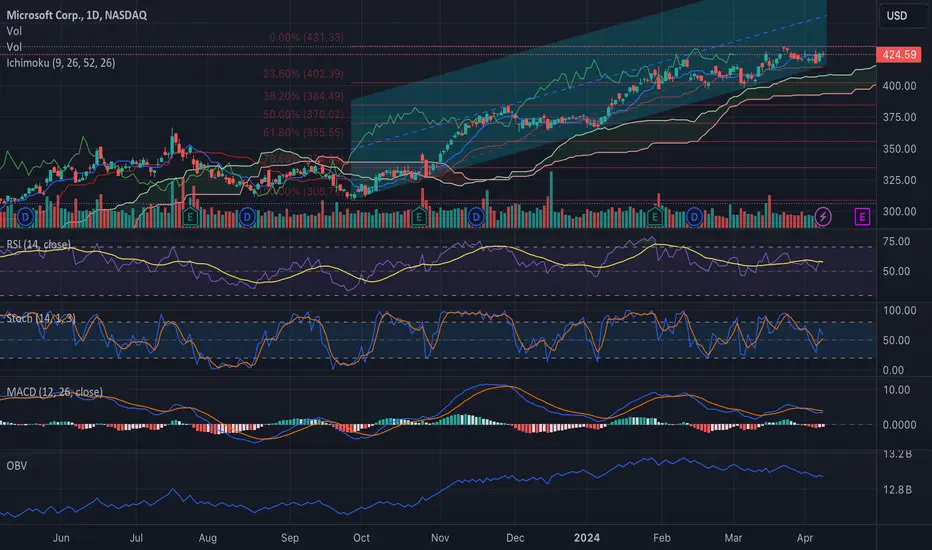This screenshot has height=550, width=932.
Task: Click the 13.2B OBV axis value
Action: tap(897, 455)
